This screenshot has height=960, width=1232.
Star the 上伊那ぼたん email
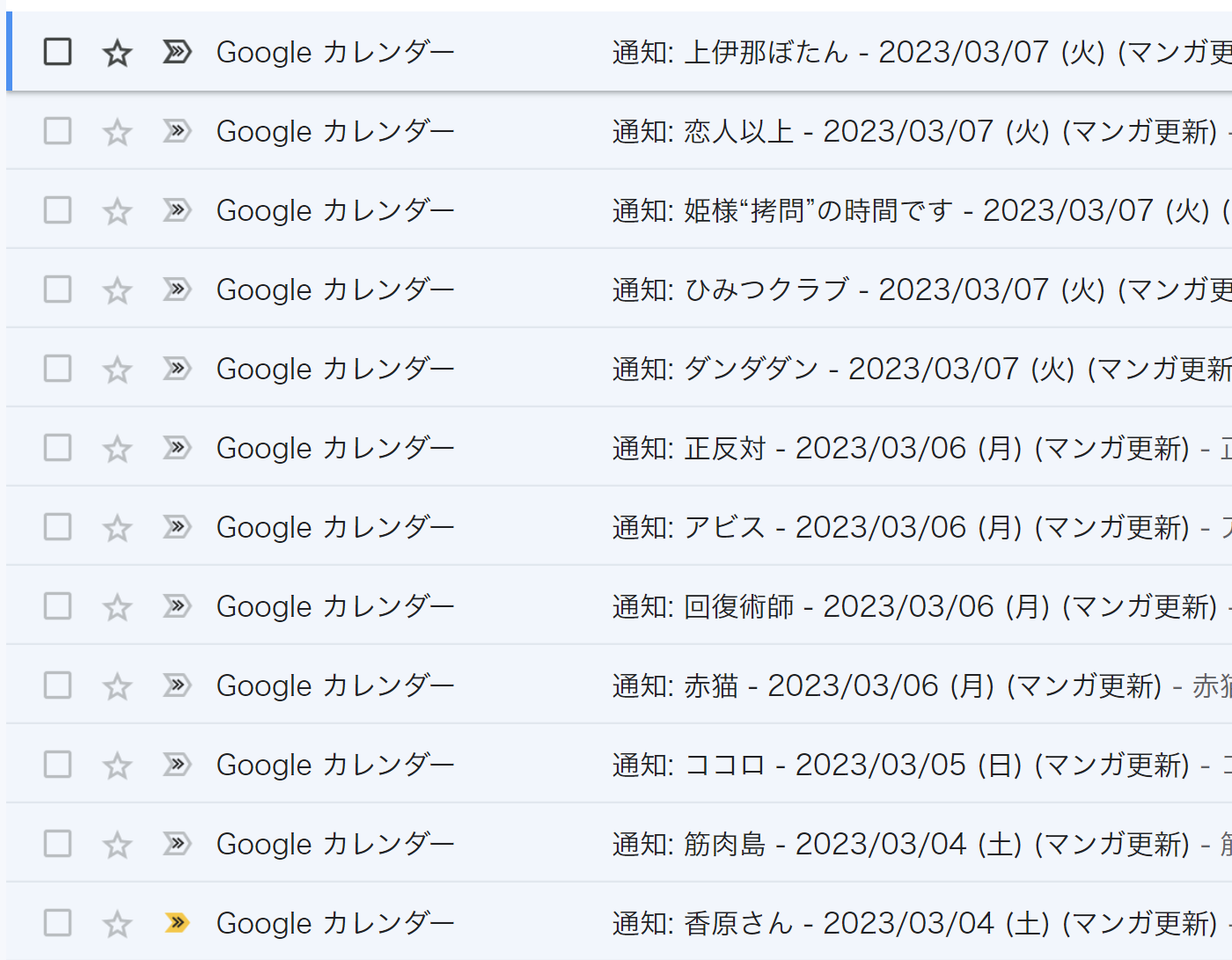click(x=117, y=53)
